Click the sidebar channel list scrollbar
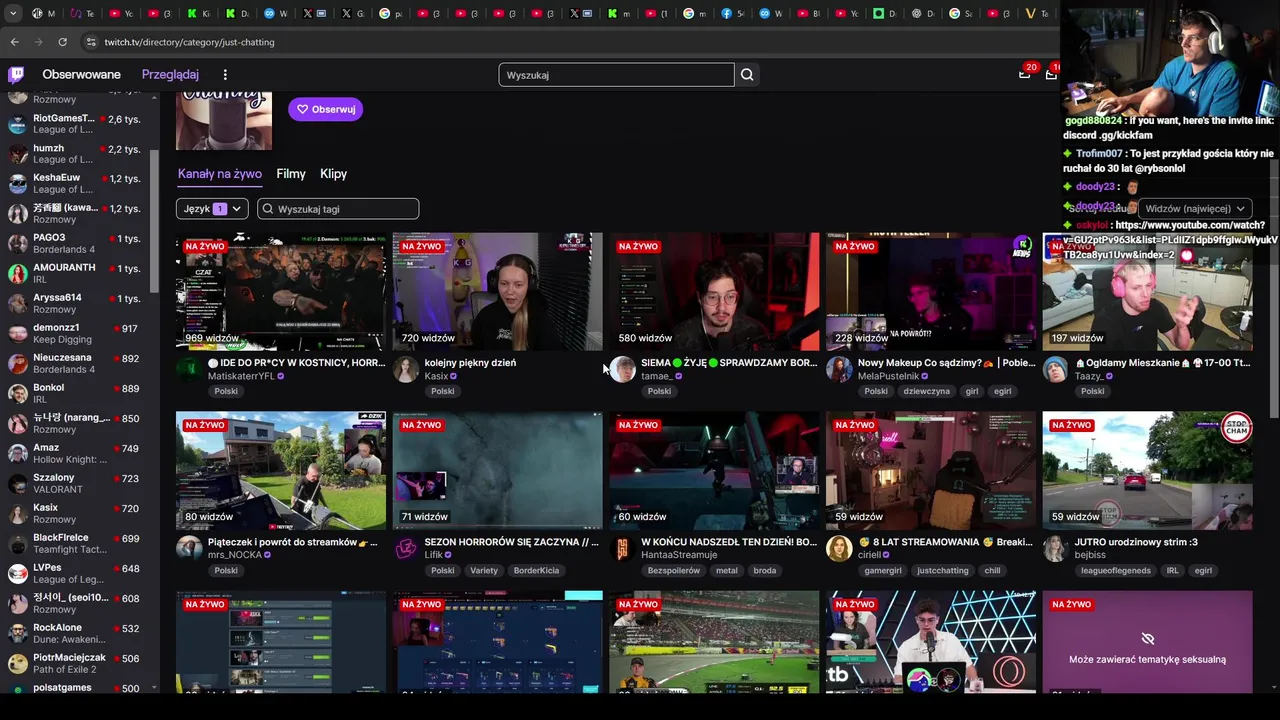1280x720 pixels. coord(154,221)
